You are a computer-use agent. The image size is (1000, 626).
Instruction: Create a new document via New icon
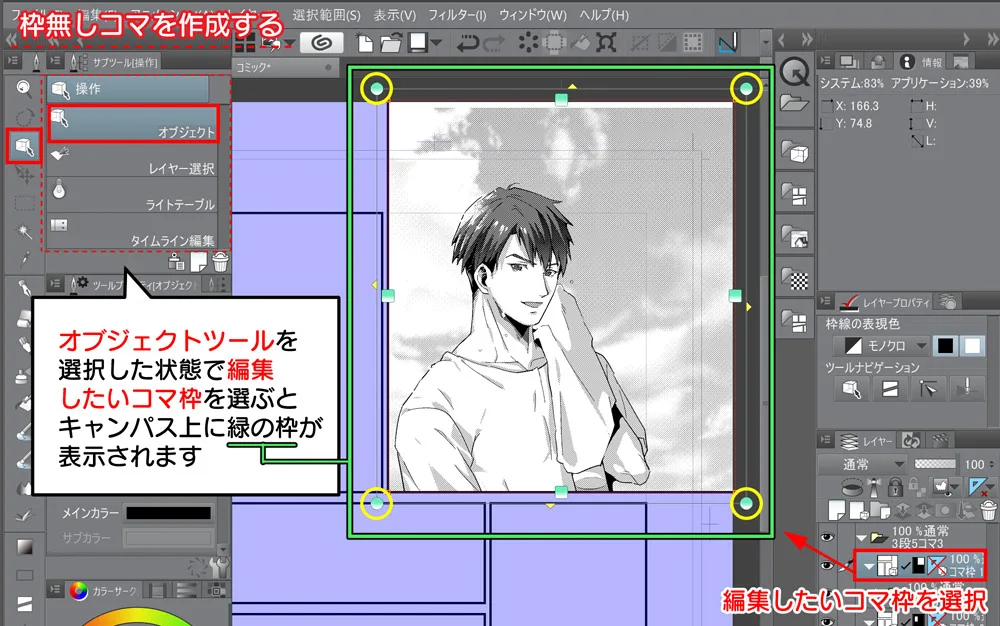click(365, 43)
